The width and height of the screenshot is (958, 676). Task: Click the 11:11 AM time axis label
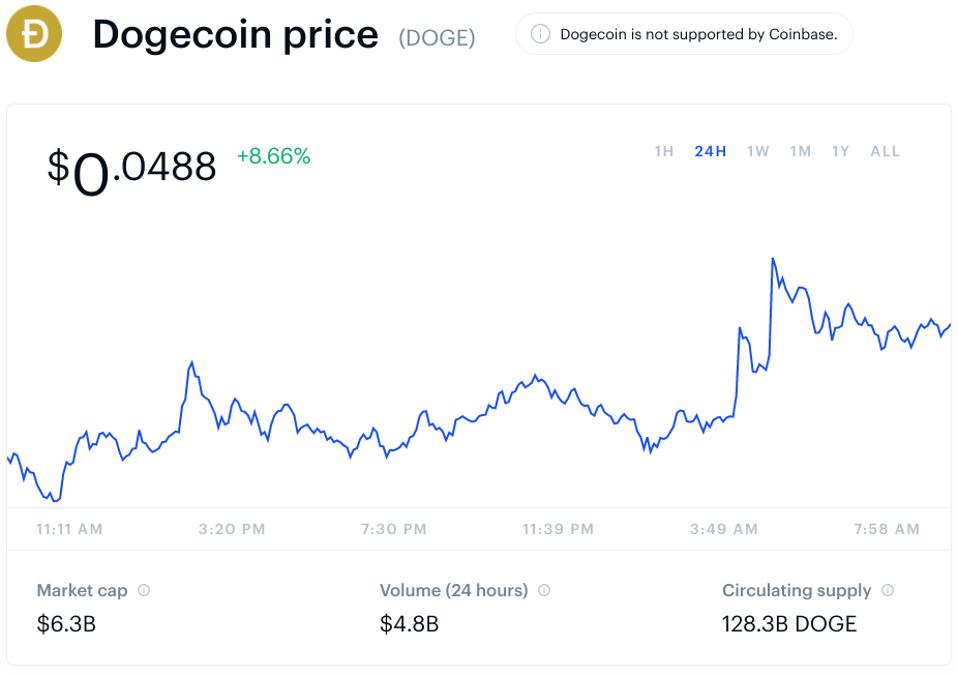pos(69,529)
